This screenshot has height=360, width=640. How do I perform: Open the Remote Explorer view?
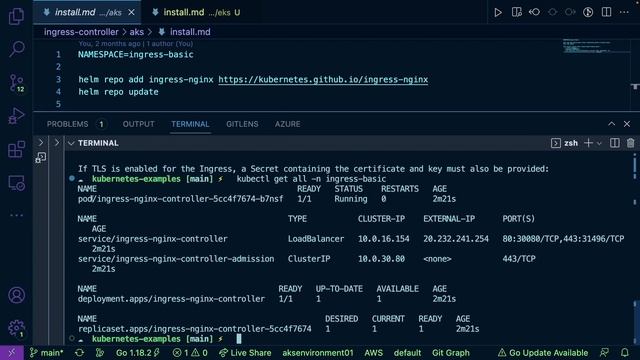16,183
